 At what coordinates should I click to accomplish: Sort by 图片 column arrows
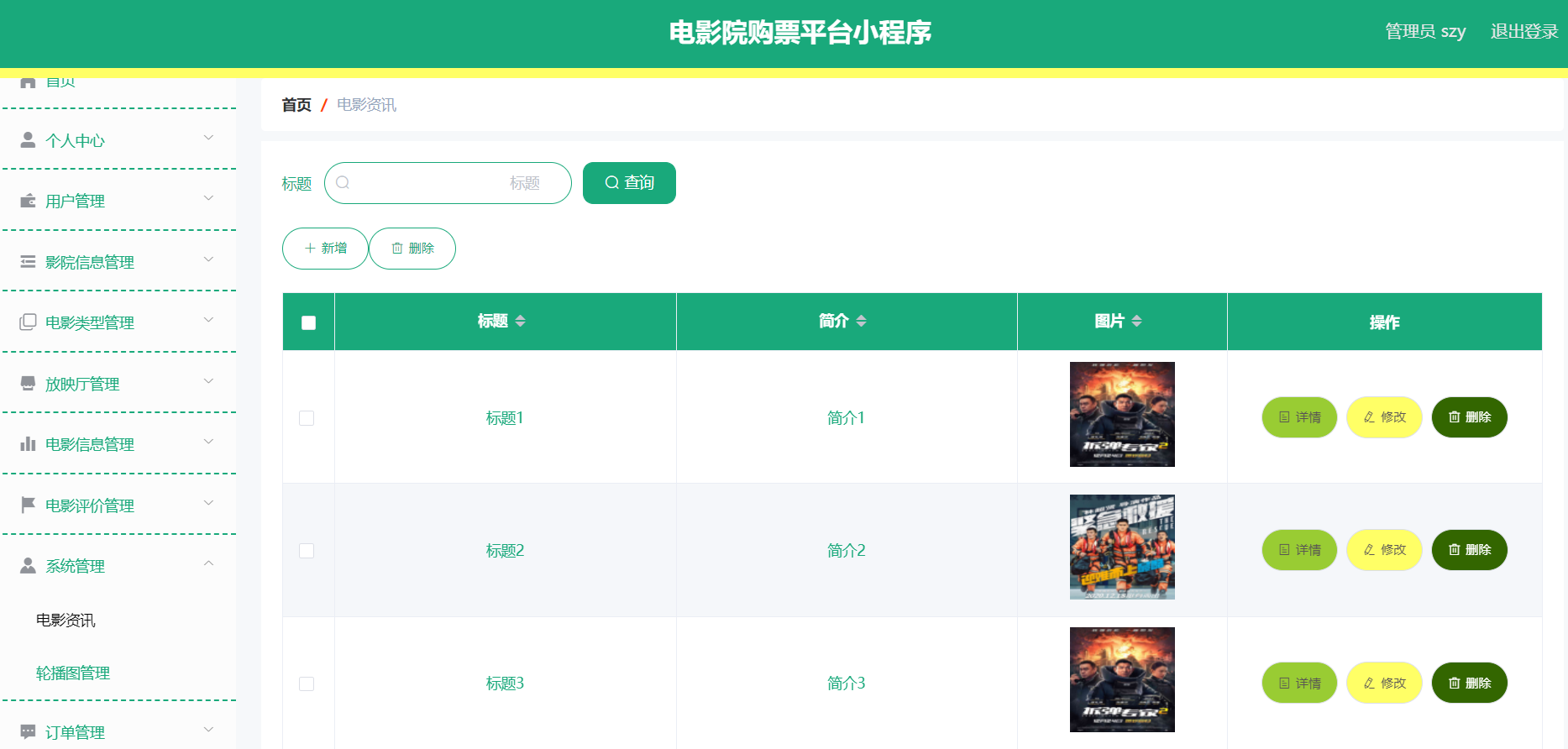click(1137, 321)
